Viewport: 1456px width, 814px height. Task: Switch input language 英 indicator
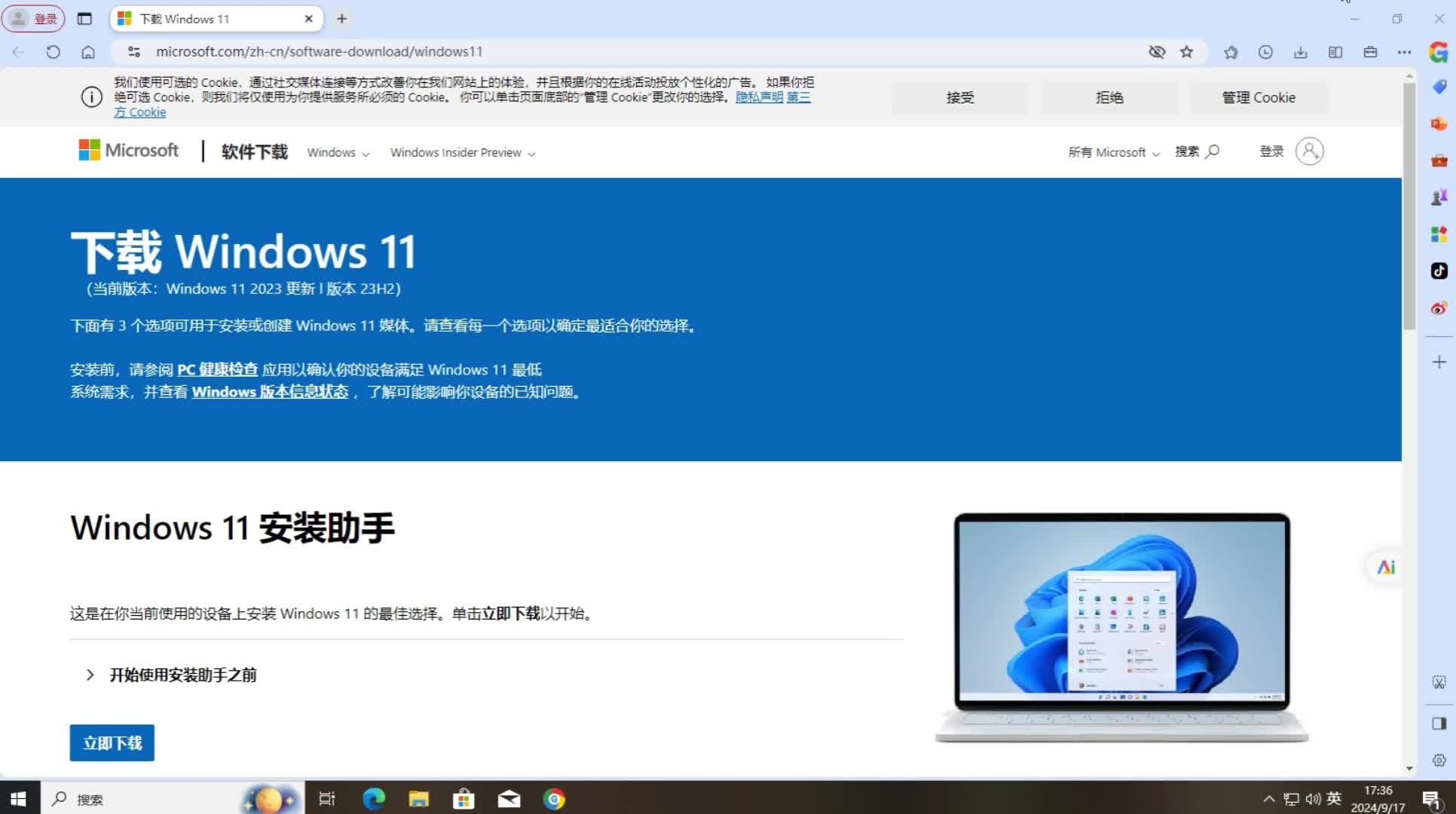click(x=1334, y=798)
